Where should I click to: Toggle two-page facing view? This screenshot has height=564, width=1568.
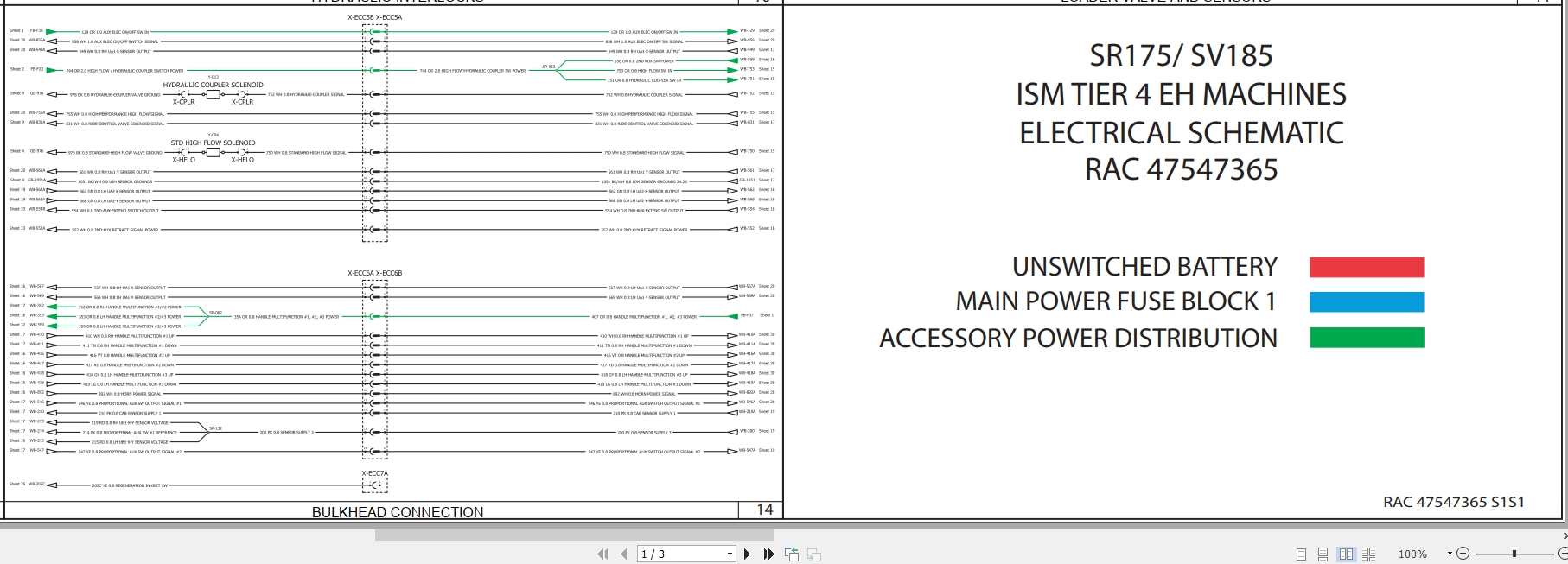[x=1346, y=554]
